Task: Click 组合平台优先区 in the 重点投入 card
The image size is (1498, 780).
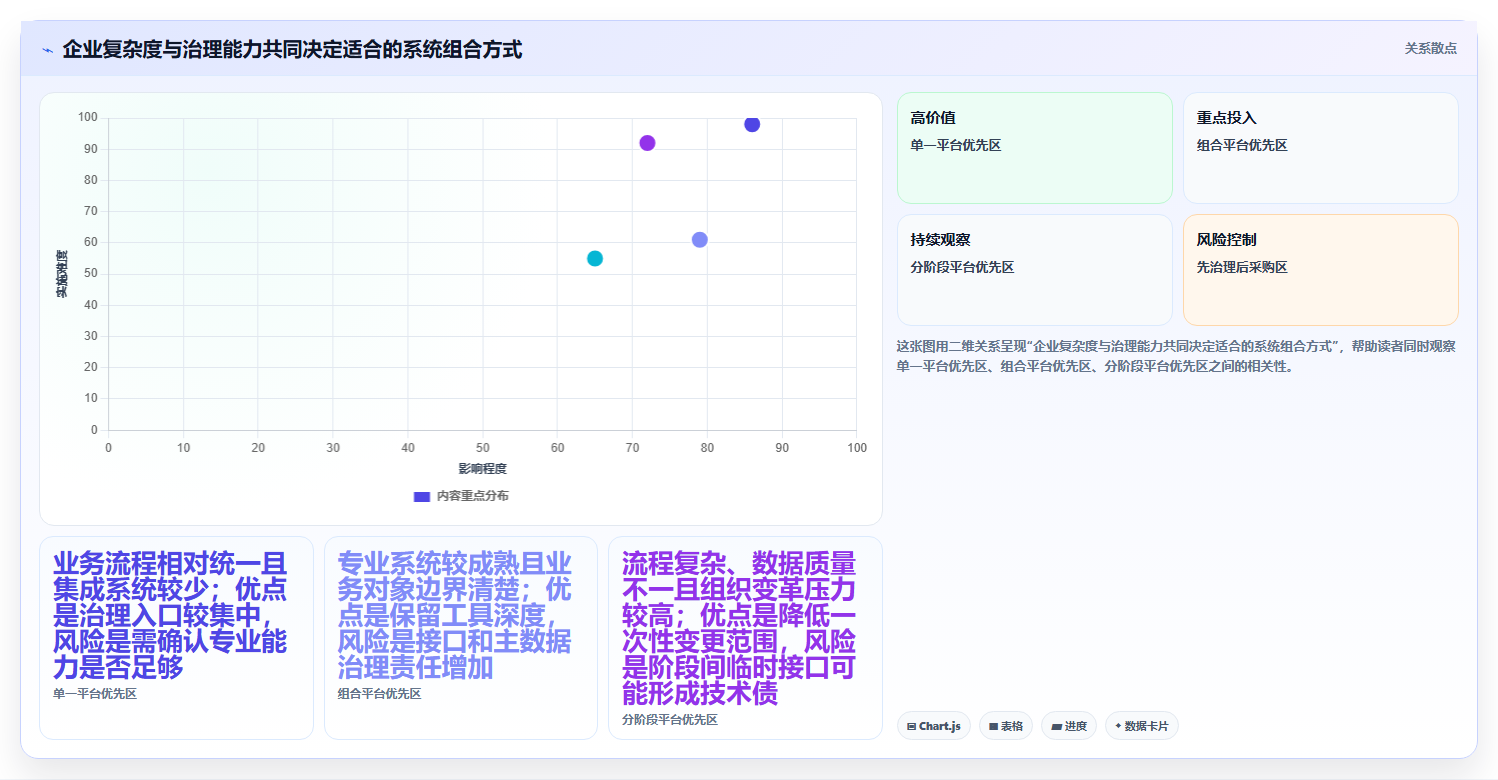Action: 1242,146
